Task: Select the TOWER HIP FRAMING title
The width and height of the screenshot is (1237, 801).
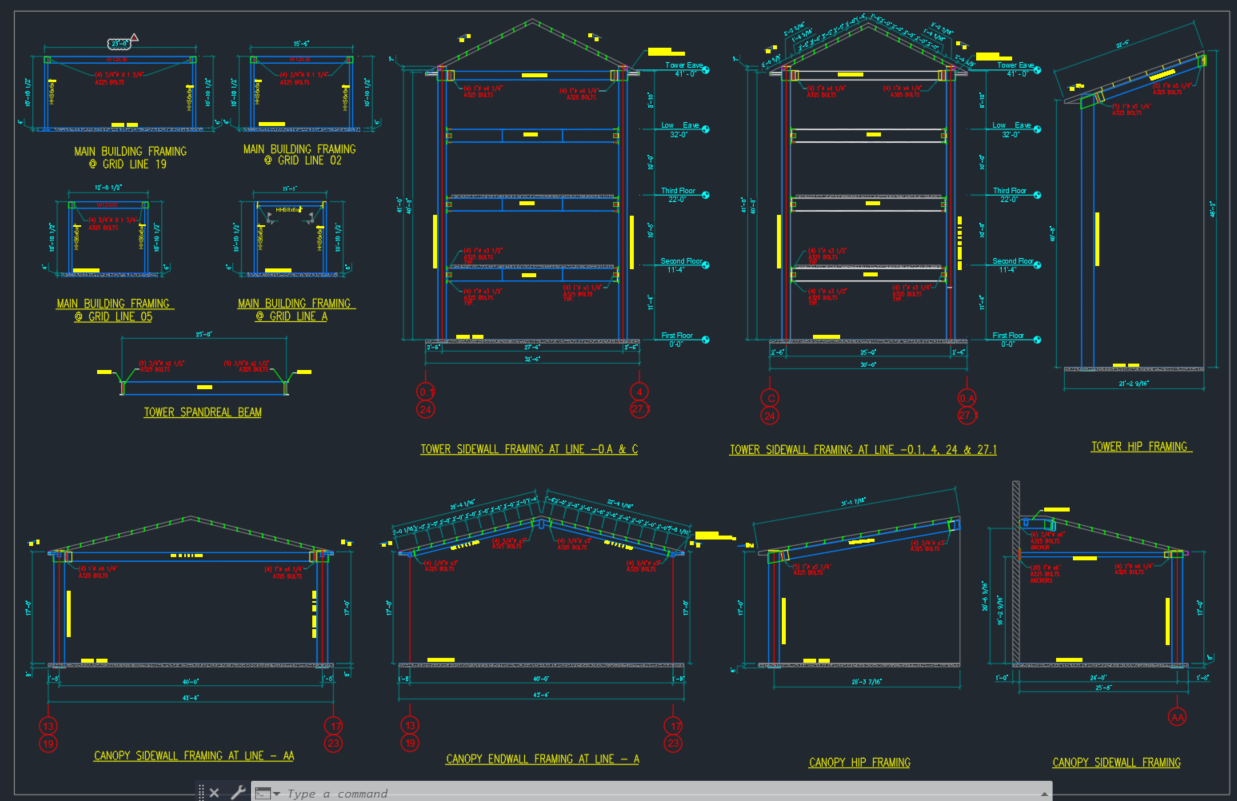Action: tap(1140, 447)
